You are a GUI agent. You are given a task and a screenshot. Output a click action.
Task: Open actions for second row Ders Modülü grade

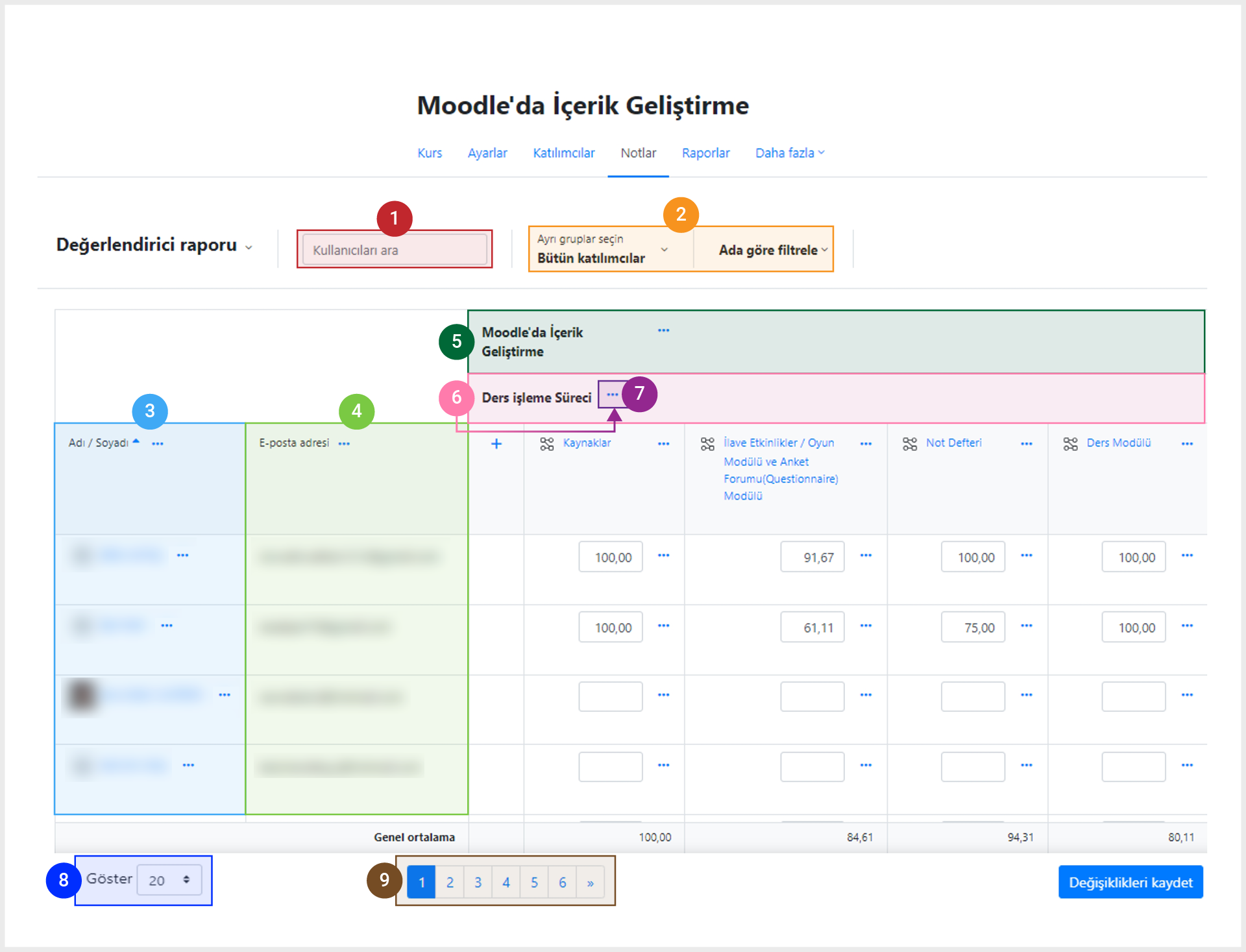point(1187,626)
